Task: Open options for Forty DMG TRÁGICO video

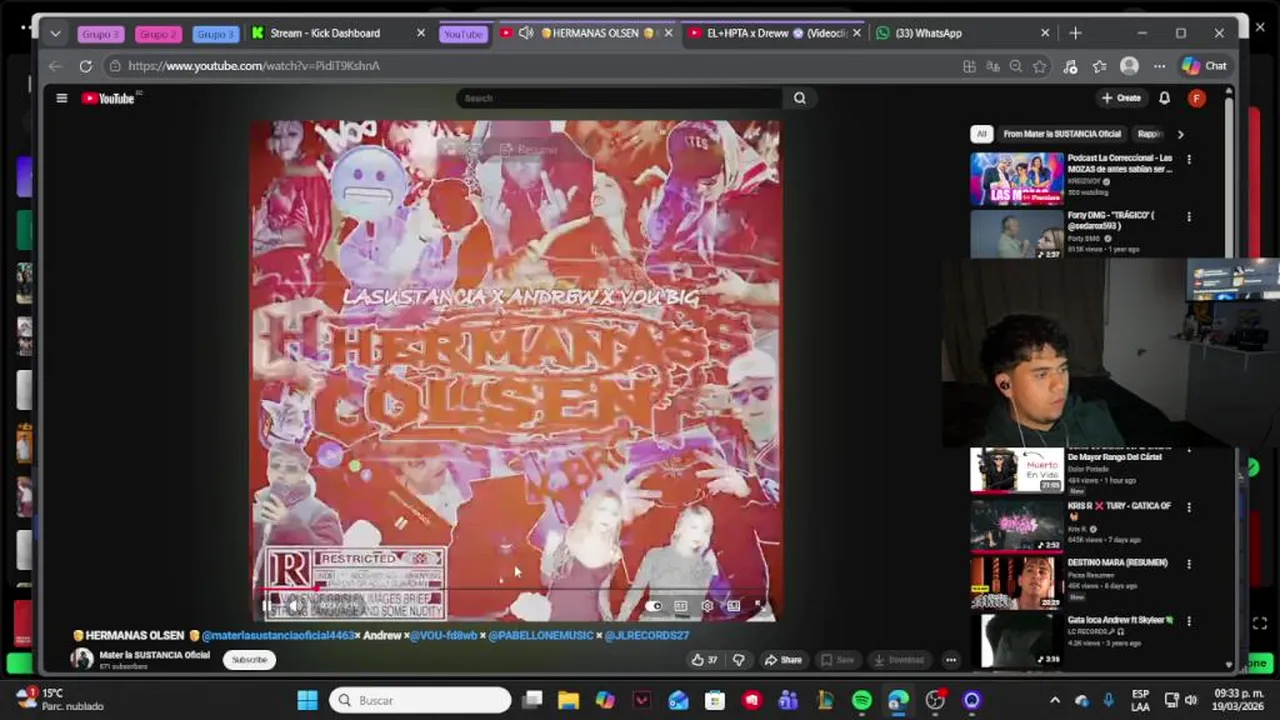Action: pos(1189,216)
